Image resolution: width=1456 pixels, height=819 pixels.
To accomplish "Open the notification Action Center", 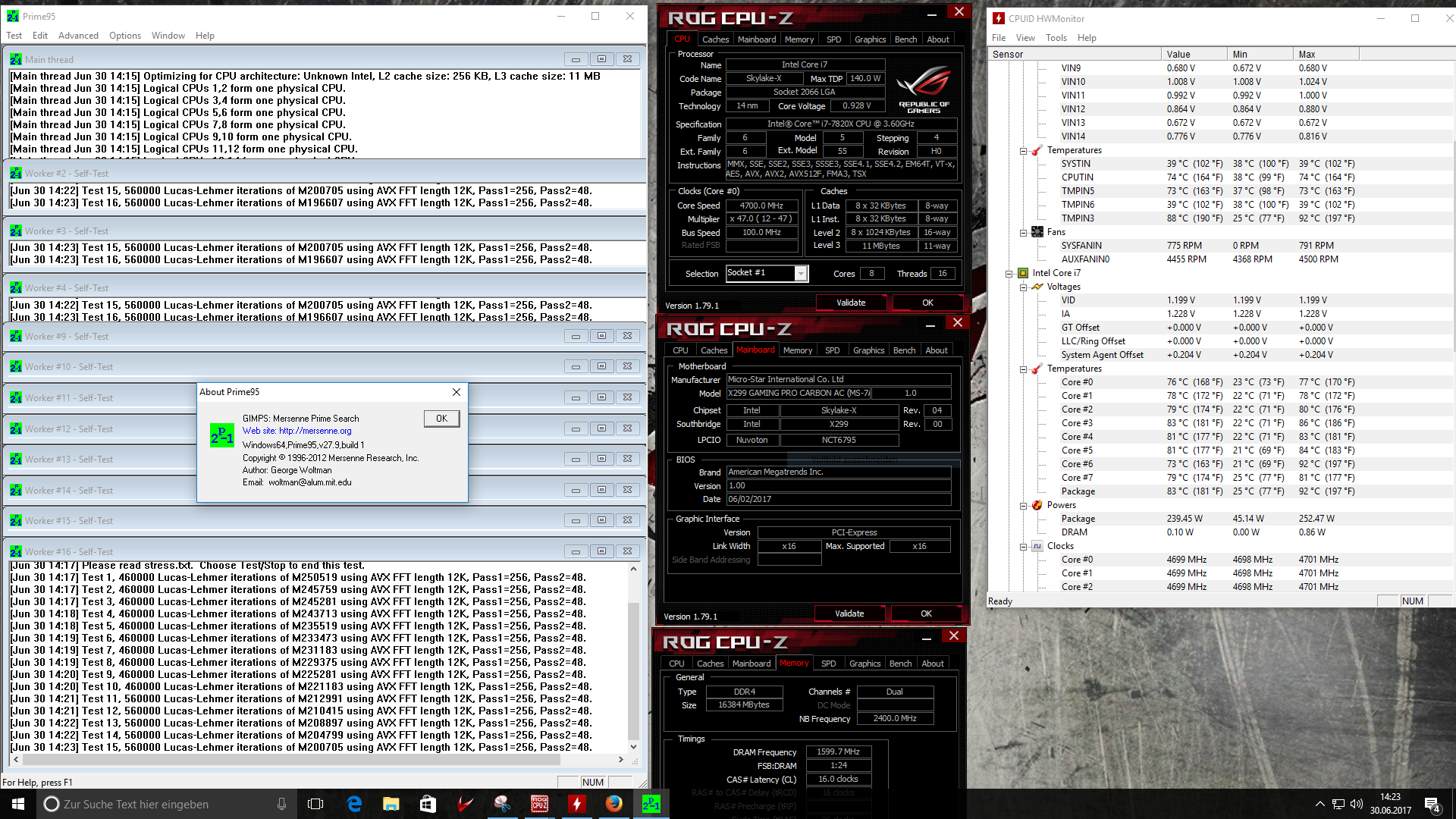I will pos(1432,804).
